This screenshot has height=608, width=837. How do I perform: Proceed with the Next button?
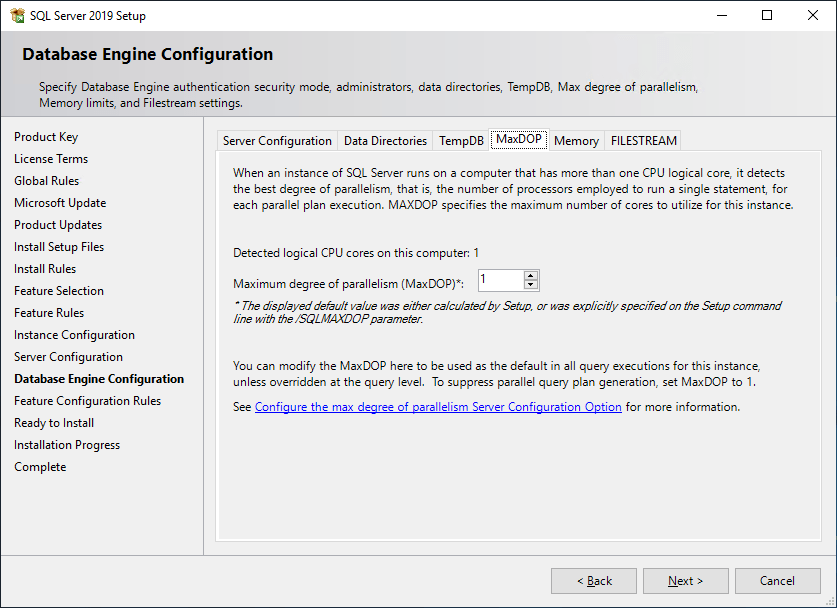[x=685, y=581]
